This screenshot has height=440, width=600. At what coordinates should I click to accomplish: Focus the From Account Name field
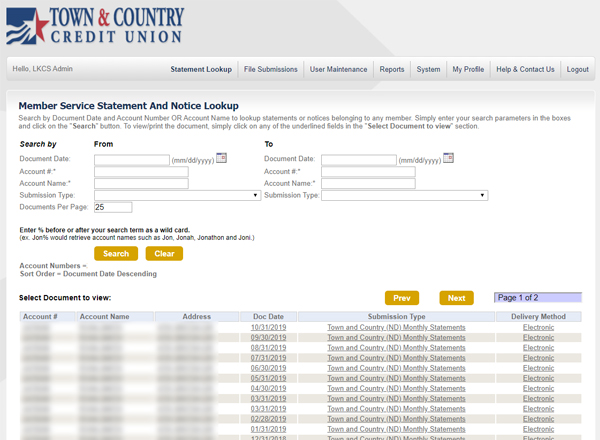[141, 183]
